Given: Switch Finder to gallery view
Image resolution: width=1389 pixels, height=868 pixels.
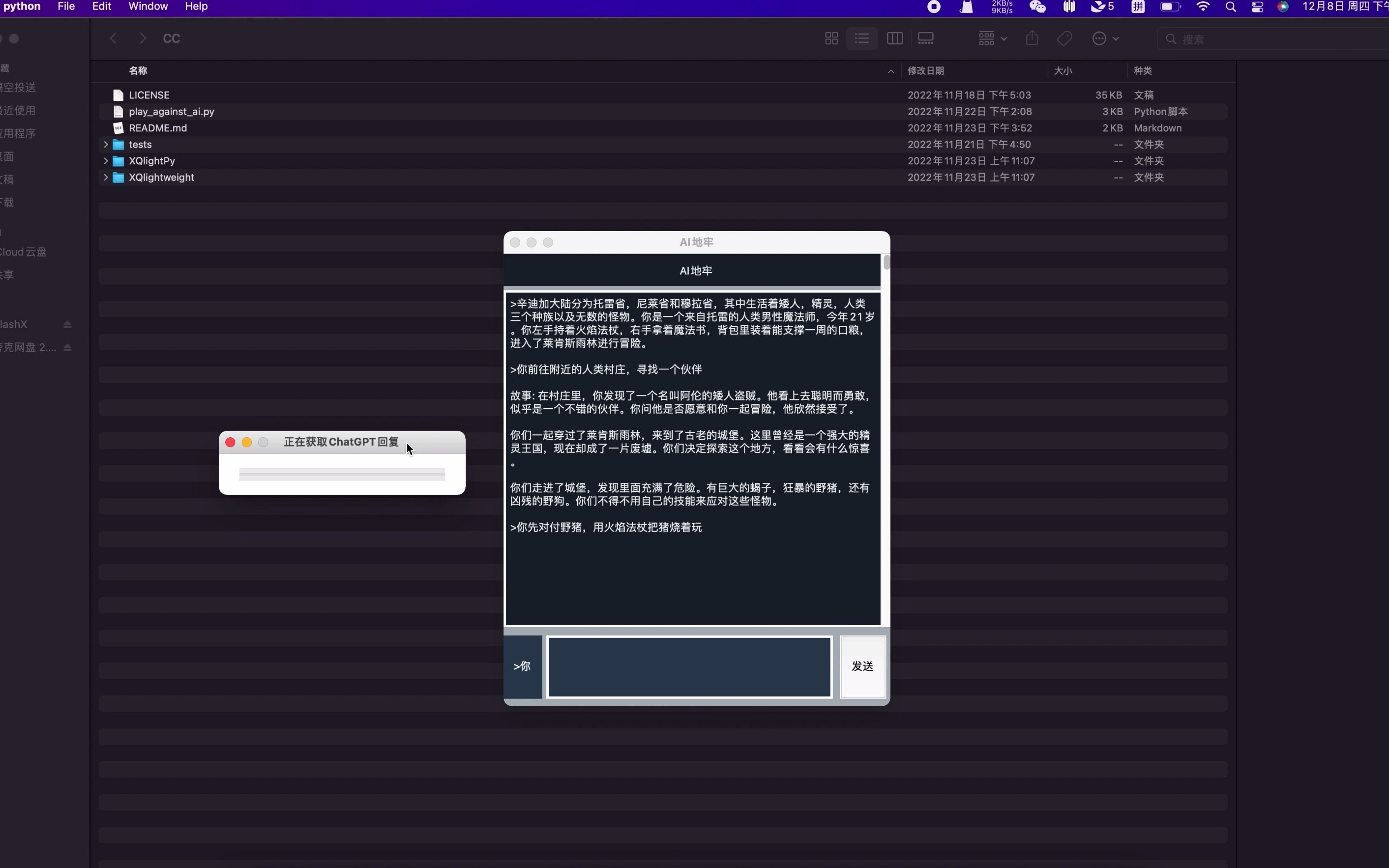Looking at the screenshot, I should pyautogui.click(x=926, y=38).
